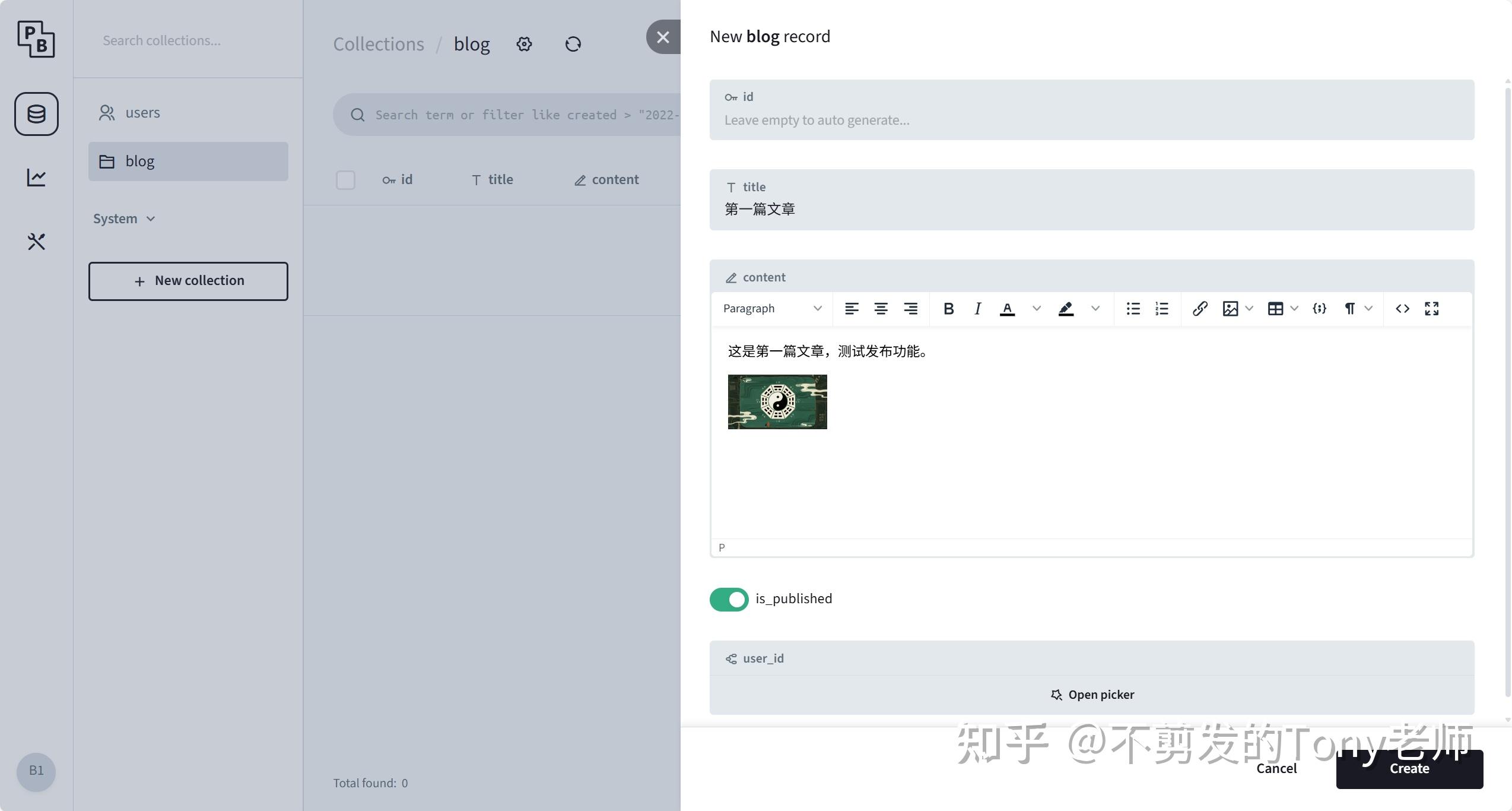Open blog collection settings gear icon

pyautogui.click(x=524, y=44)
